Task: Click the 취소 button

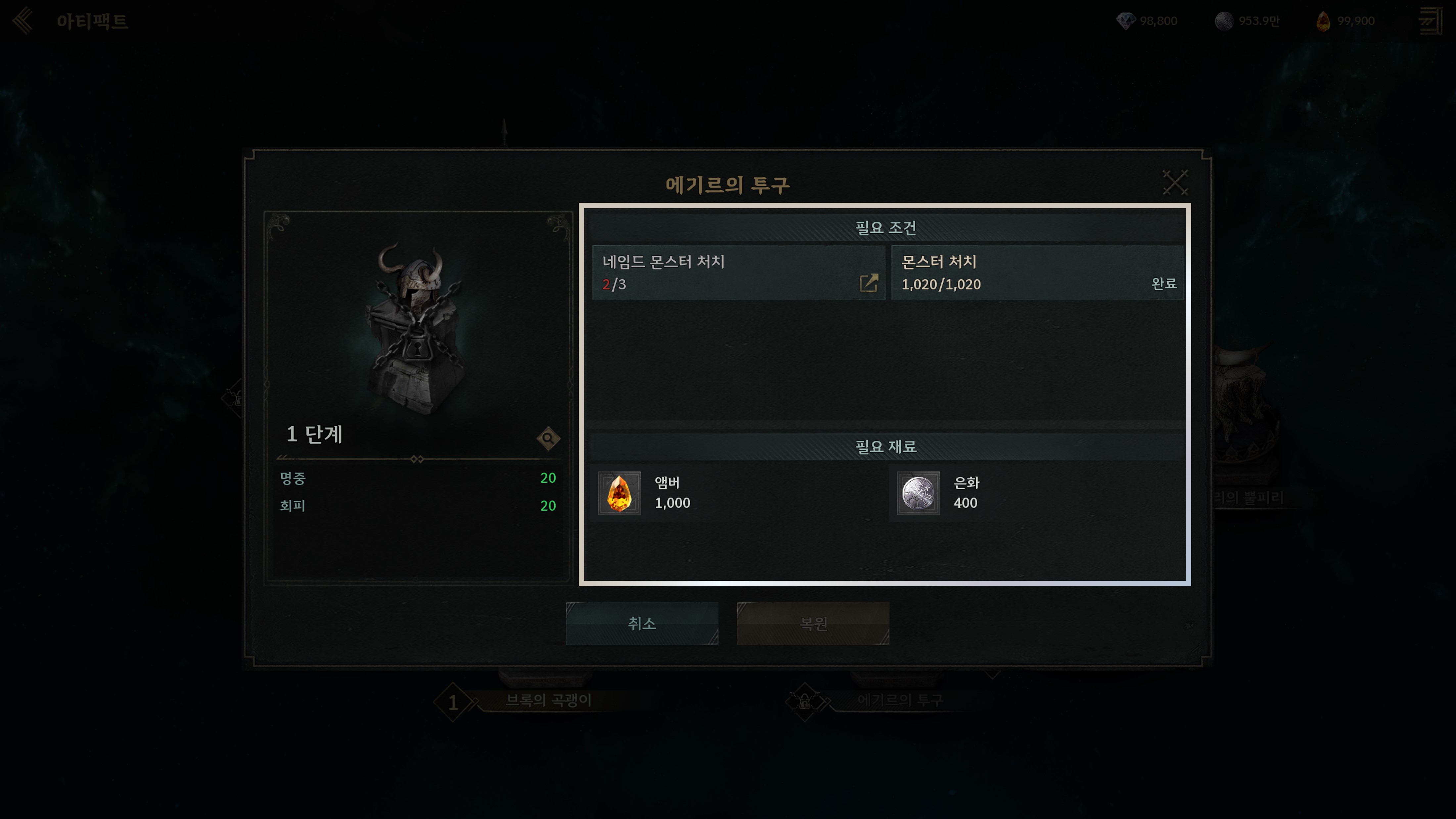Action: pyautogui.click(x=642, y=623)
